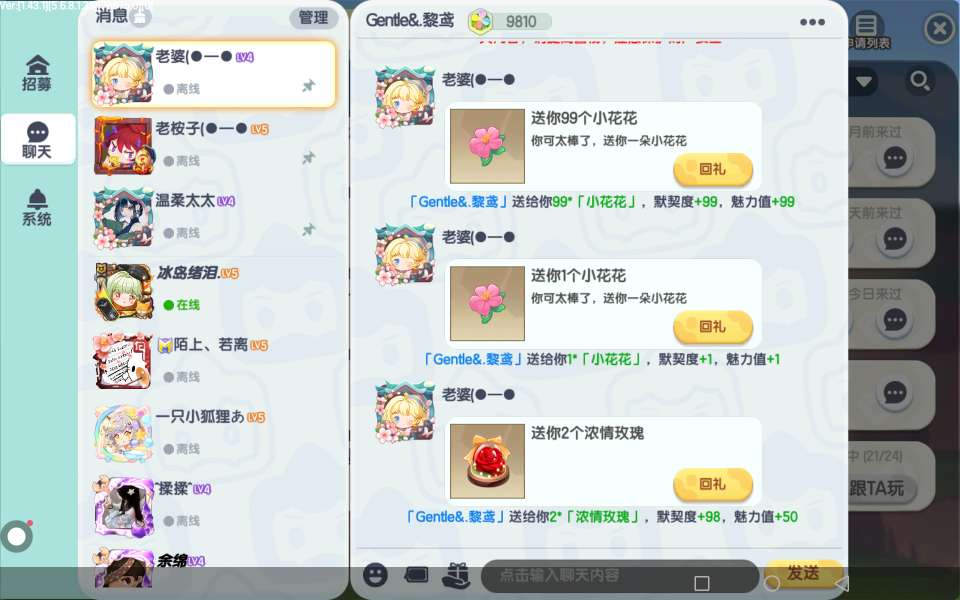Image resolution: width=960 pixels, height=600 pixels.
Task: Toggle pin on 老婆 conversation
Action: coord(309,86)
